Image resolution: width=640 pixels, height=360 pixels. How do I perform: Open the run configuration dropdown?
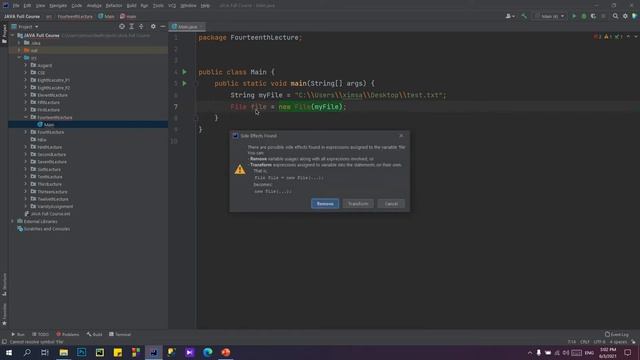pyautogui.click(x=550, y=16)
